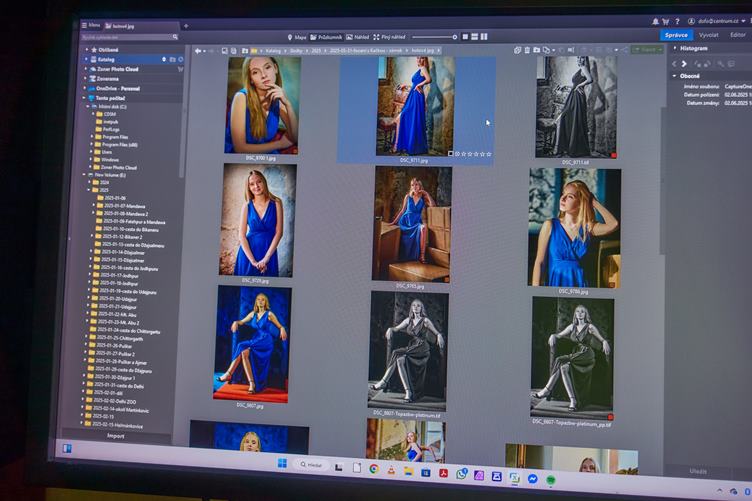Set star rating on DSC_9711.jpg
The image size is (752, 501).
pyautogui.click(x=473, y=154)
